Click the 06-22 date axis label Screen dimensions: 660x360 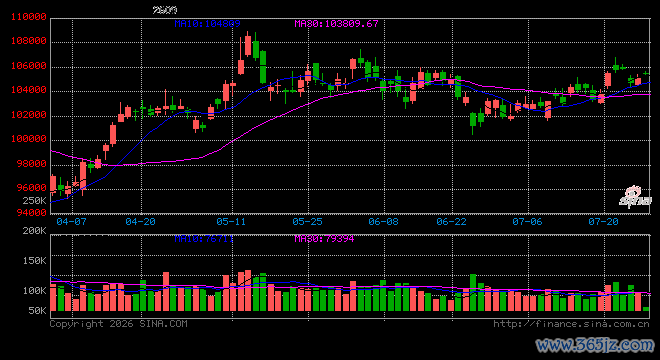452,221
